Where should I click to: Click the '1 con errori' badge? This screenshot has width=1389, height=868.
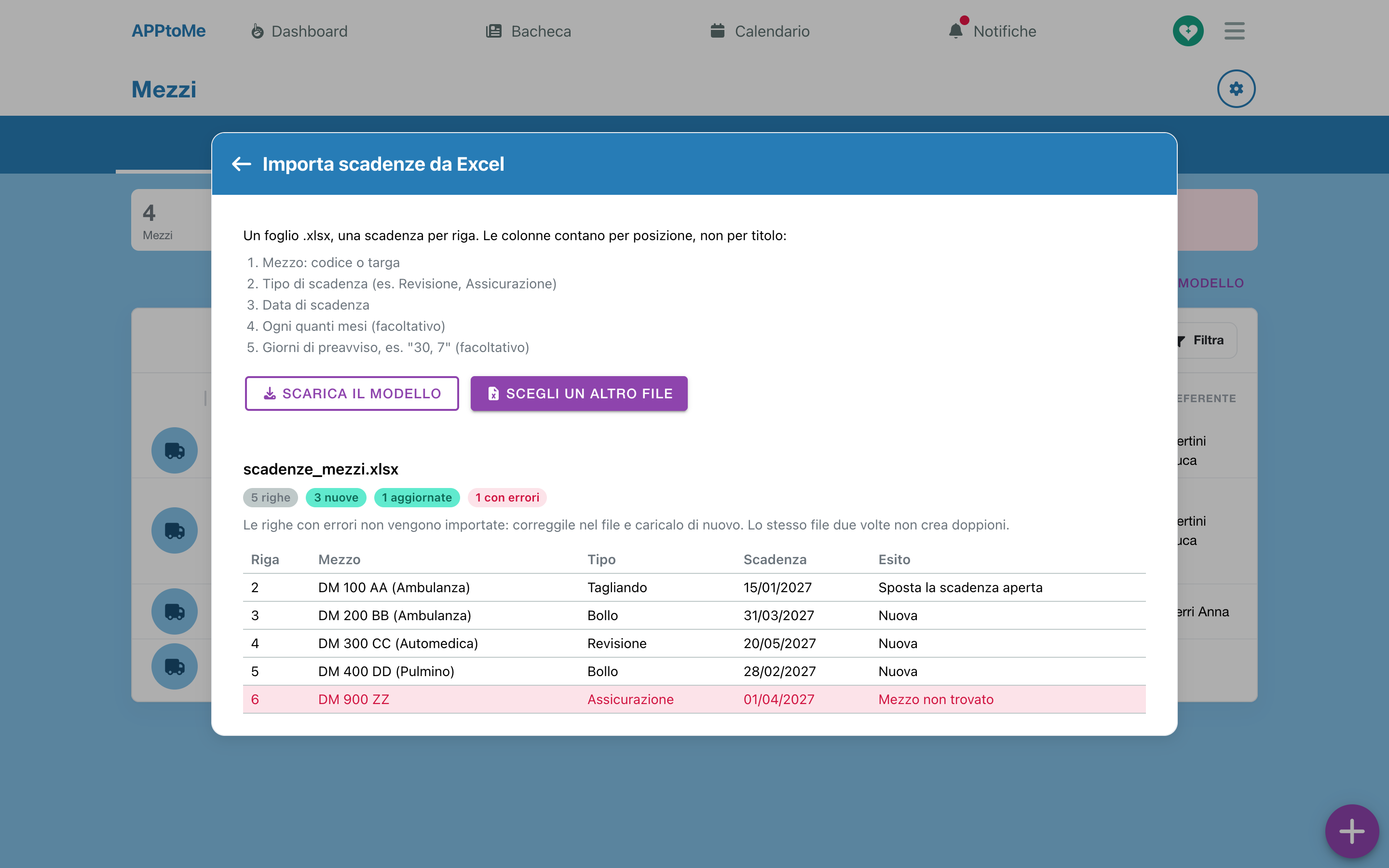[x=507, y=498]
